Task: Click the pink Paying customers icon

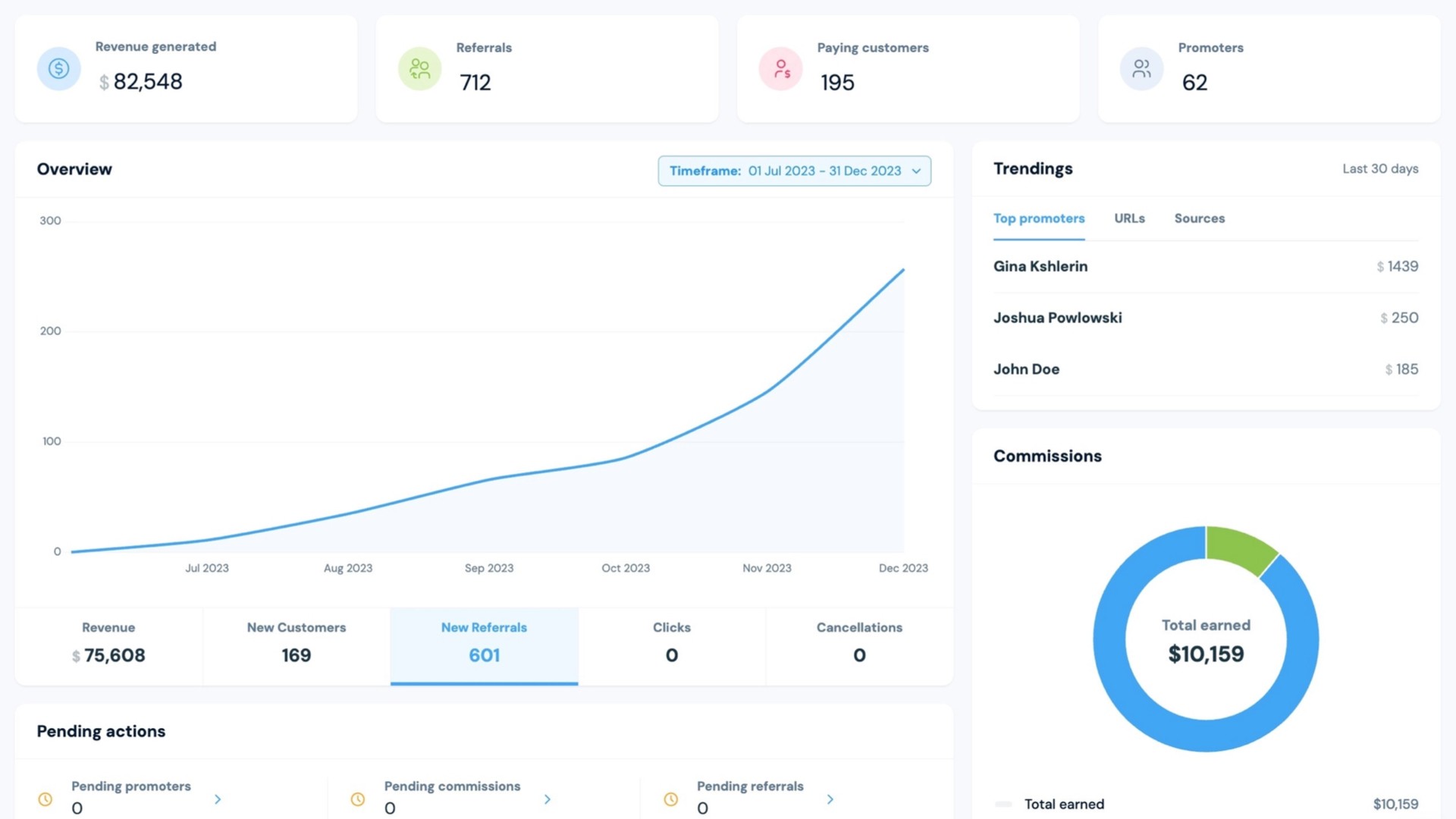Action: coord(781,69)
